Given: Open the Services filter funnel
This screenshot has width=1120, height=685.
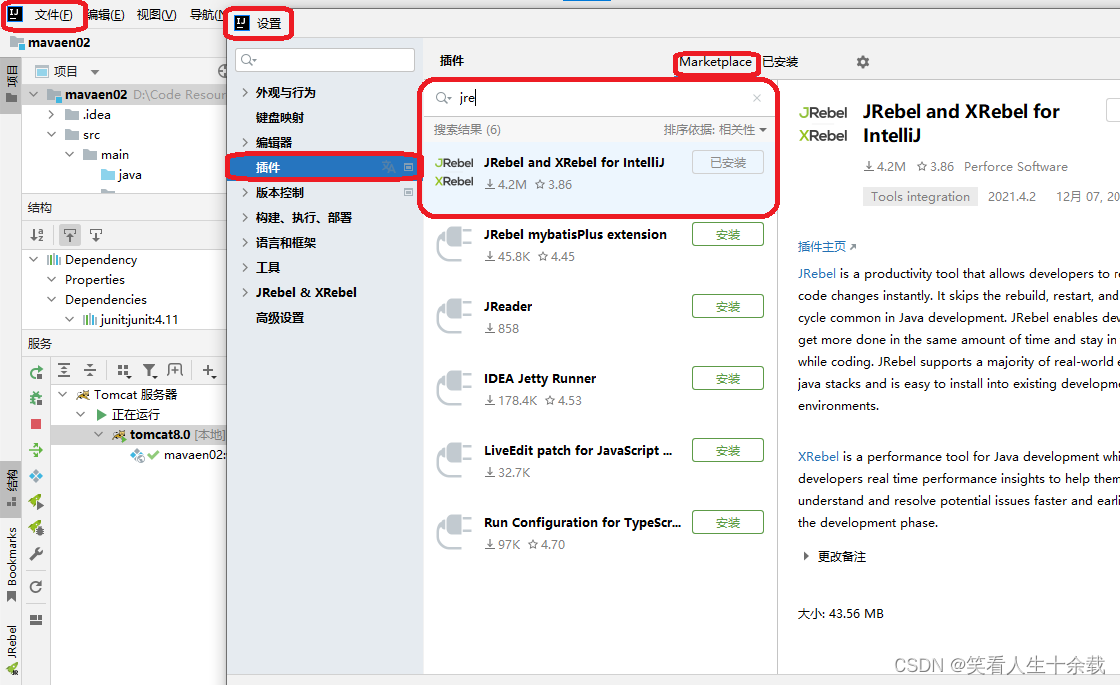Looking at the screenshot, I should point(149,370).
